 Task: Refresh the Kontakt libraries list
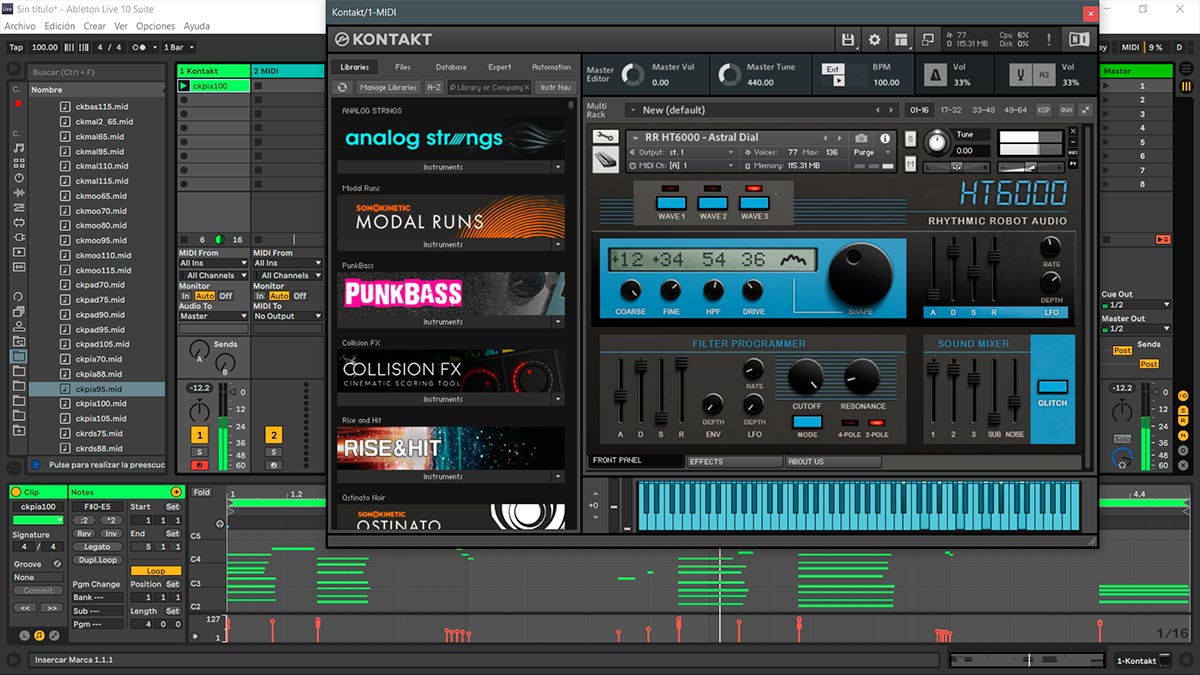click(x=343, y=87)
